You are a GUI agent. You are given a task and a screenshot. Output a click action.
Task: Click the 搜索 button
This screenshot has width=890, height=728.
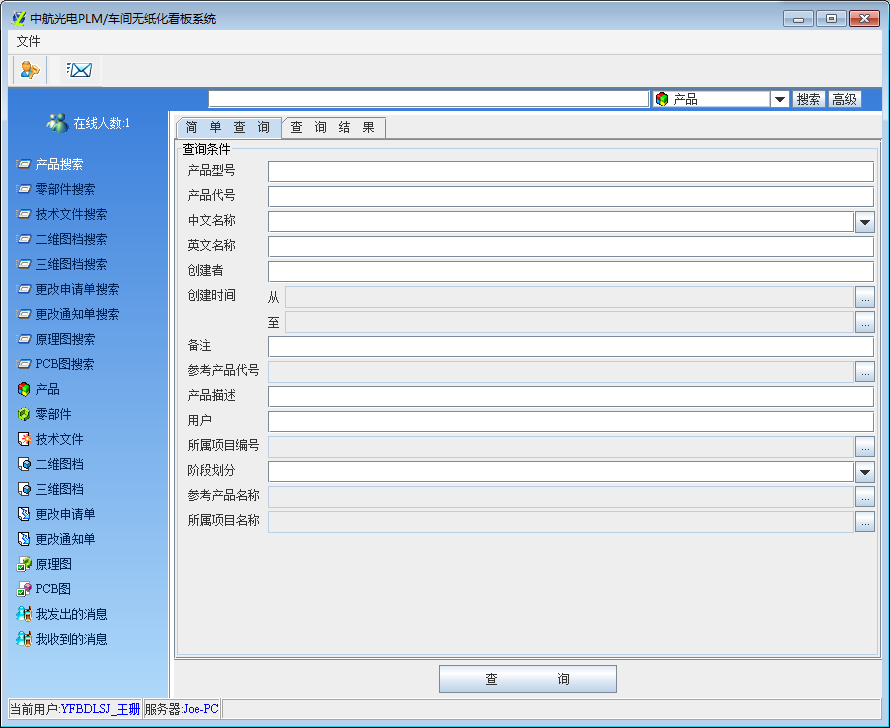[x=808, y=99]
